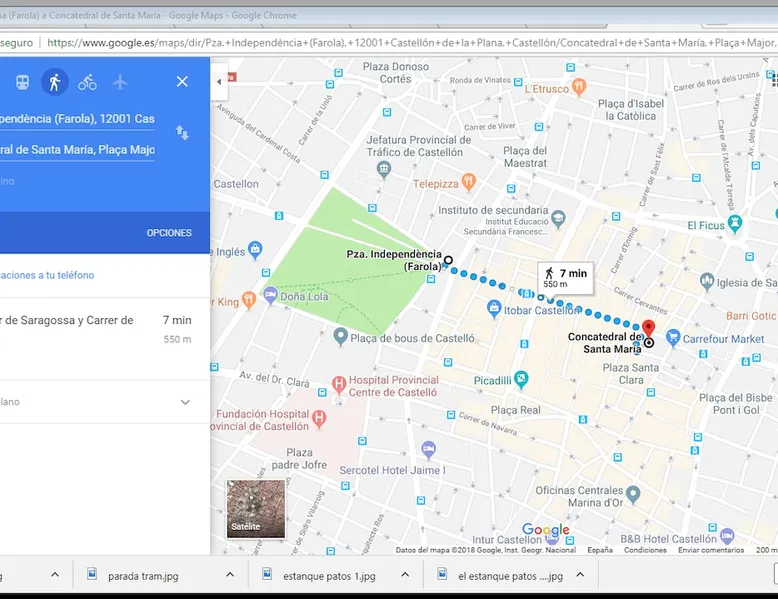Open the Doña Lola hotel marker
The width and height of the screenshot is (778, 599).
[270, 295]
